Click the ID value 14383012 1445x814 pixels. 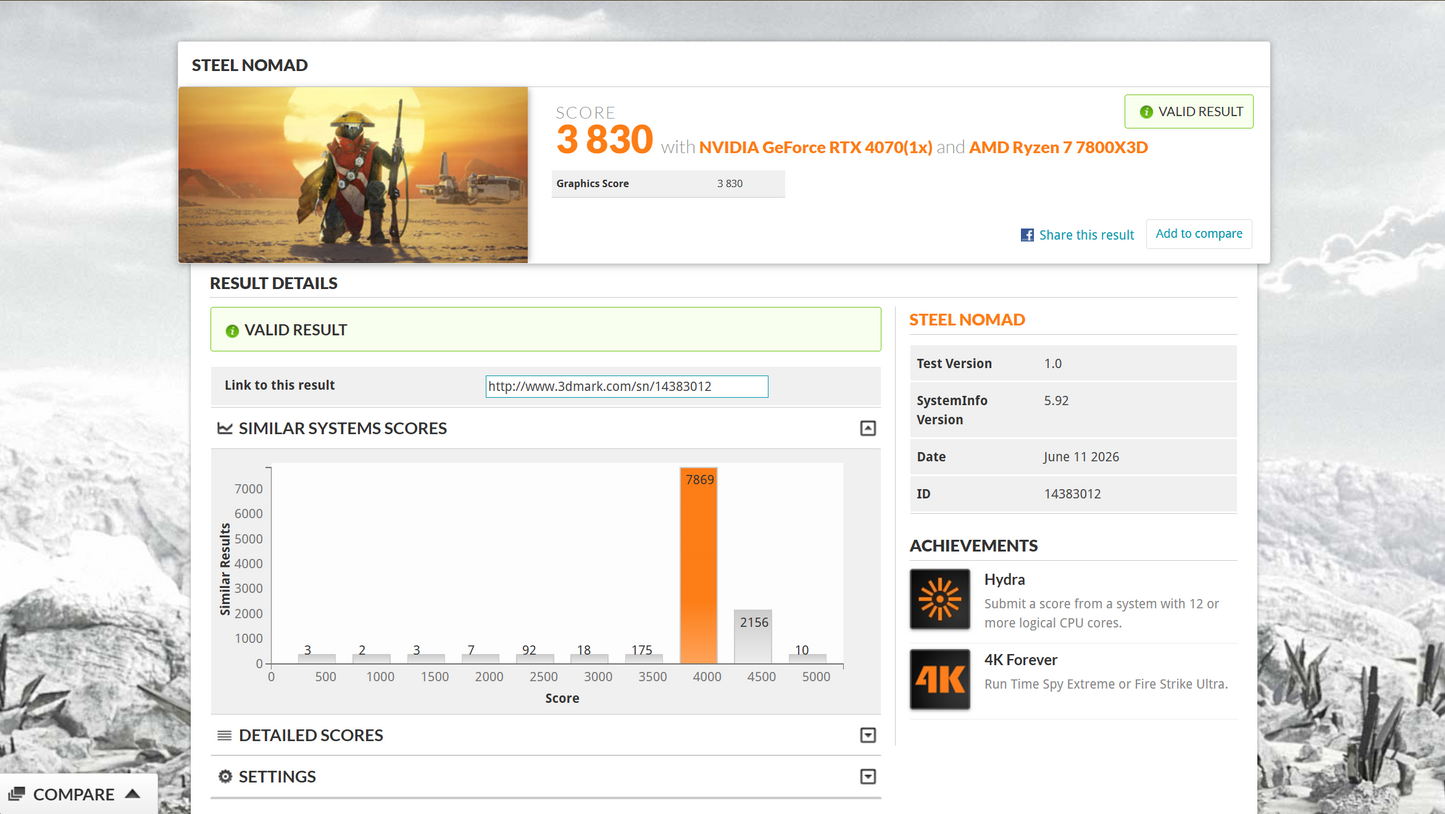(1072, 494)
